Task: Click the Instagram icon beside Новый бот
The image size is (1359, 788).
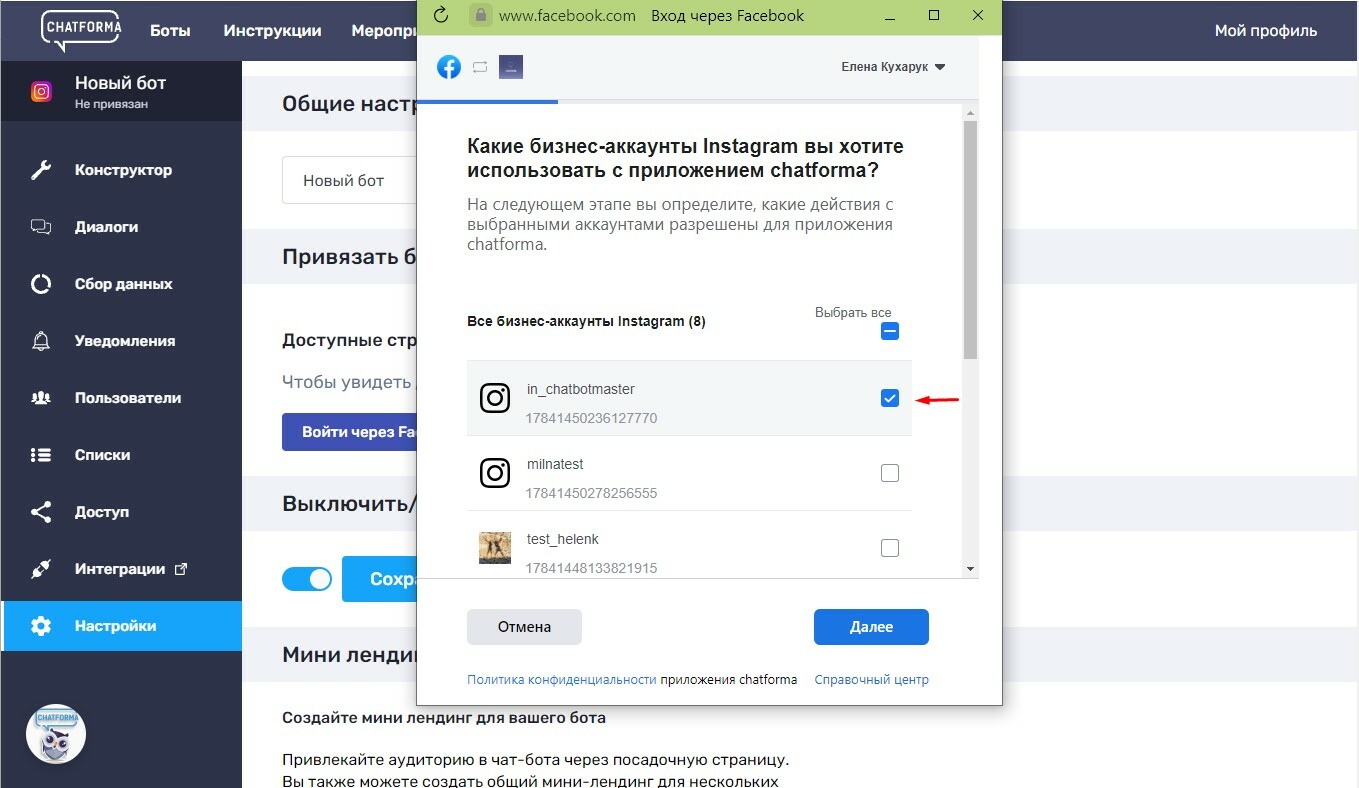Action: [41, 92]
